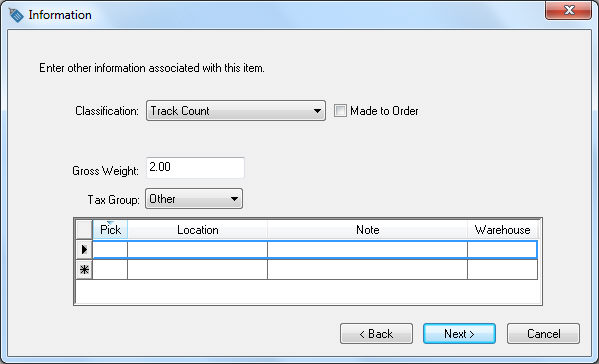Click the Tax Group label
This screenshot has height=364, width=599.
(113, 200)
